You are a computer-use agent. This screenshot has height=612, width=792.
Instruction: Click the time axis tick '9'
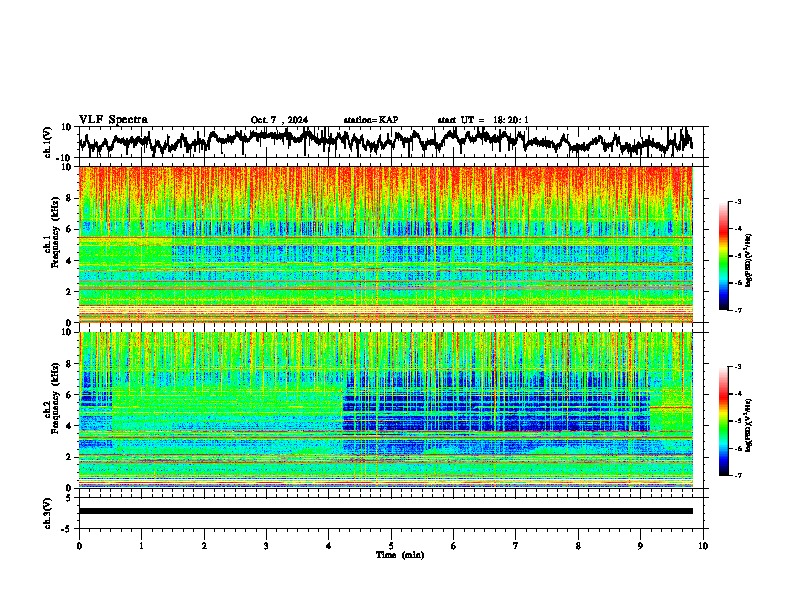click(640, 546)
